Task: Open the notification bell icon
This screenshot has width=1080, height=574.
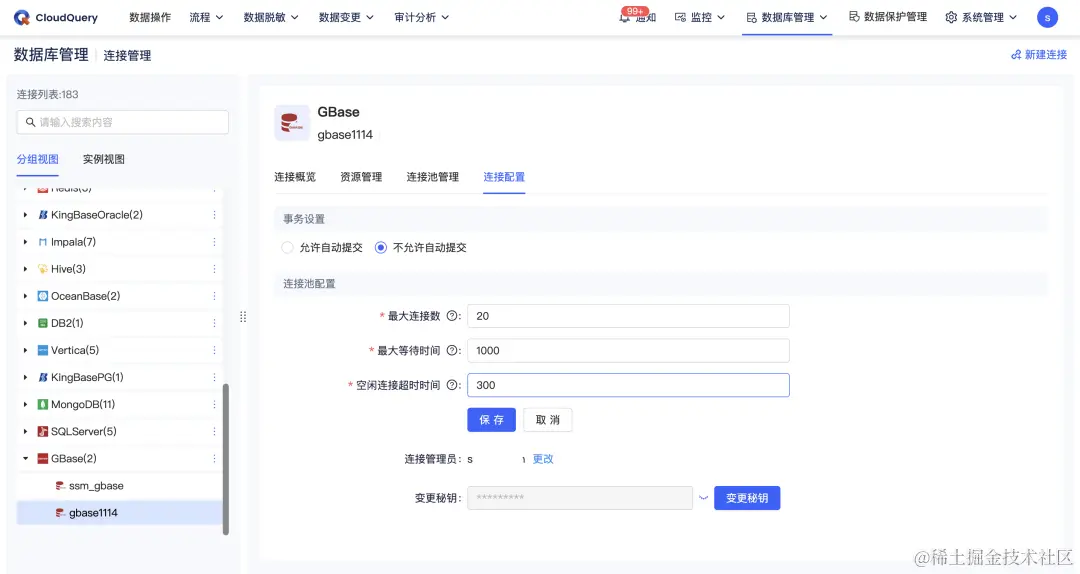Action: pos(625,18)
